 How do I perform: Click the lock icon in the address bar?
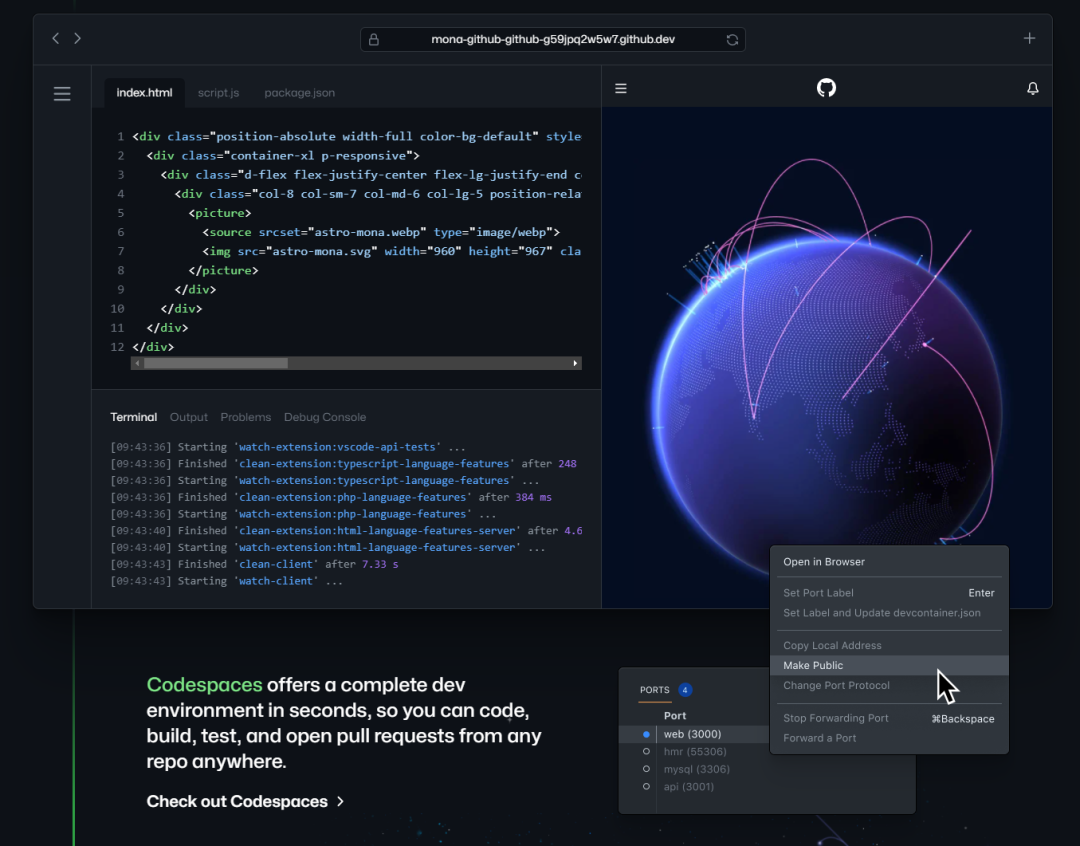(374, 39)
